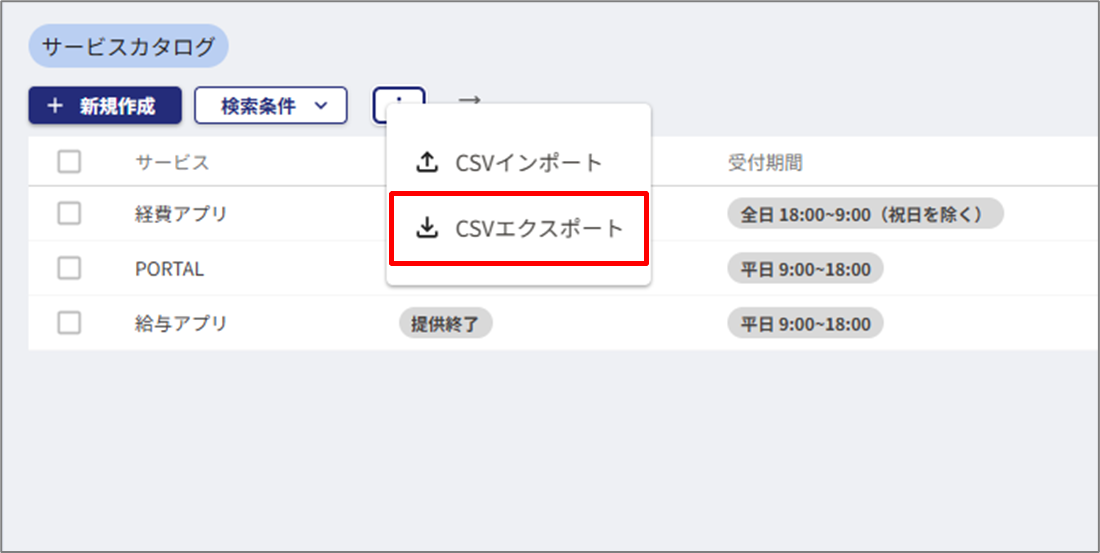Click the 受付期間 column header
Screen dimensions: 1100x553
(765, 163)
